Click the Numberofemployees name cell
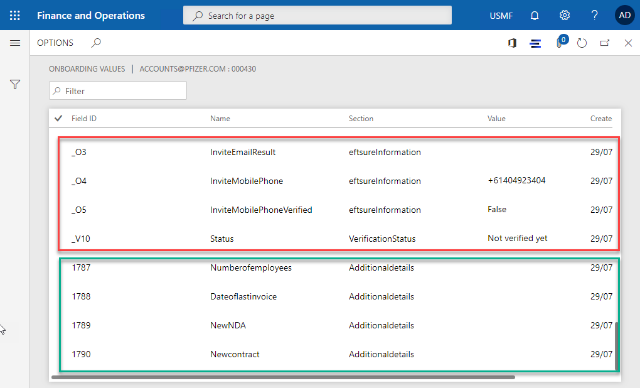The image size is (640, 388). click(251, 268)
